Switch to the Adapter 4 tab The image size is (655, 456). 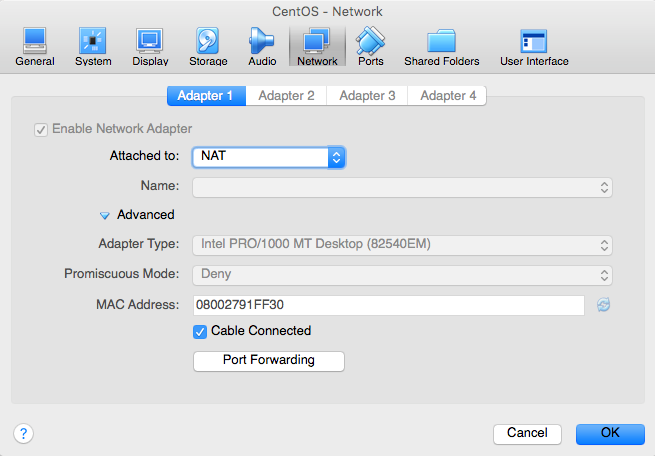(x=447, y=96)
